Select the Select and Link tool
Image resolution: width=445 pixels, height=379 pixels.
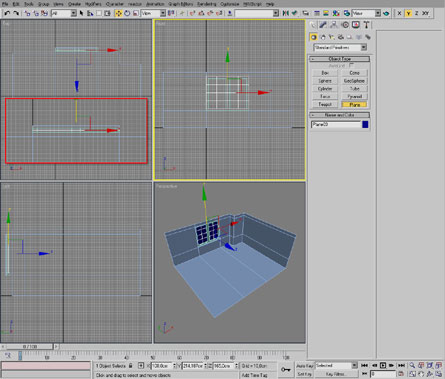click(27, 13)
